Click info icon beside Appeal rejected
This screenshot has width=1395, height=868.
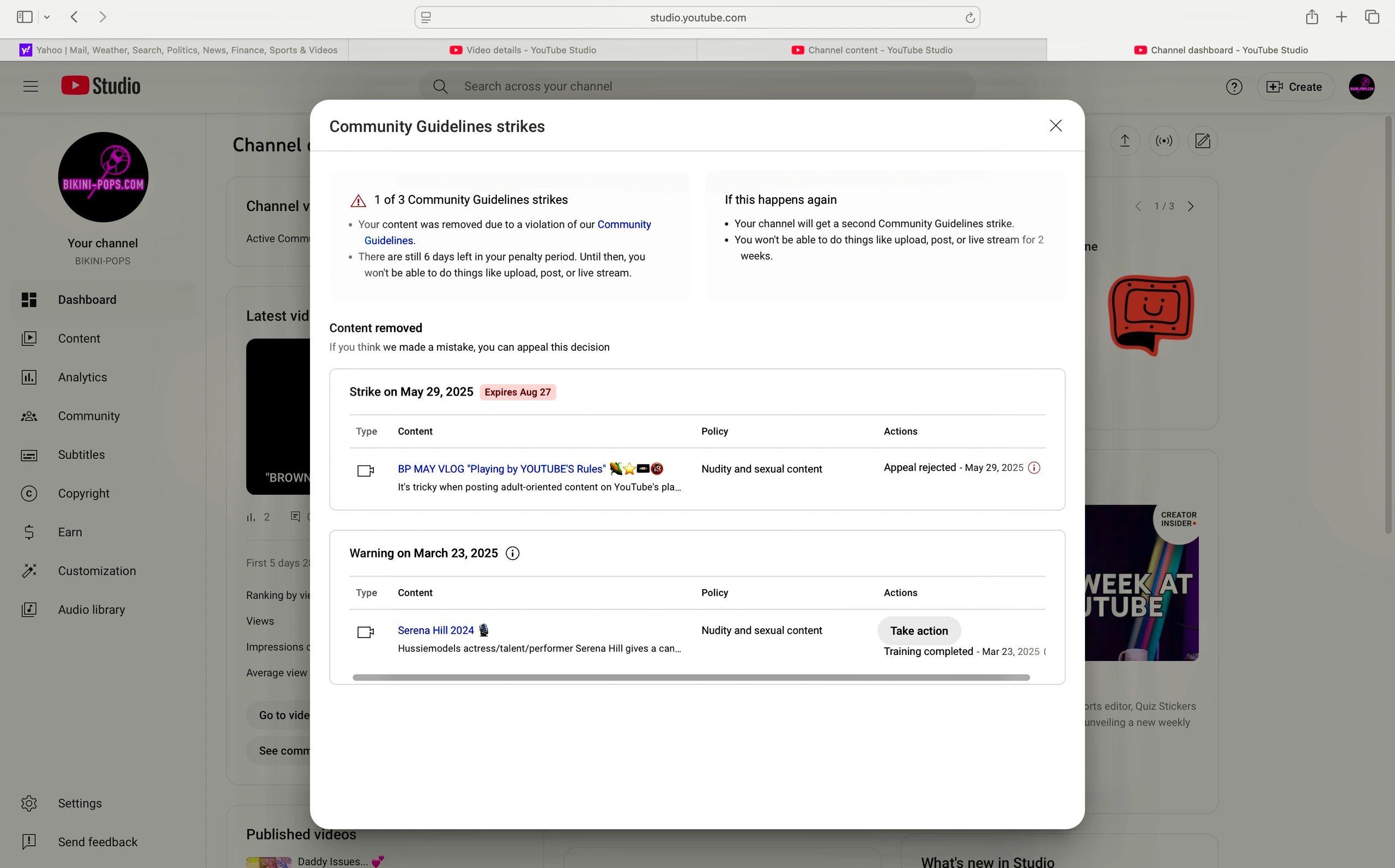point(1034,468)
